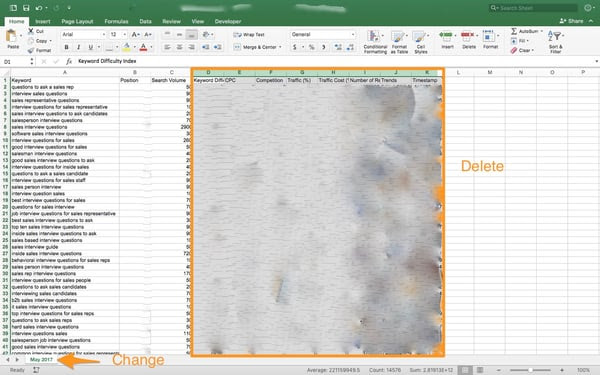Toggle Italic formatting
600x375 pixels.
pos(78,47)
